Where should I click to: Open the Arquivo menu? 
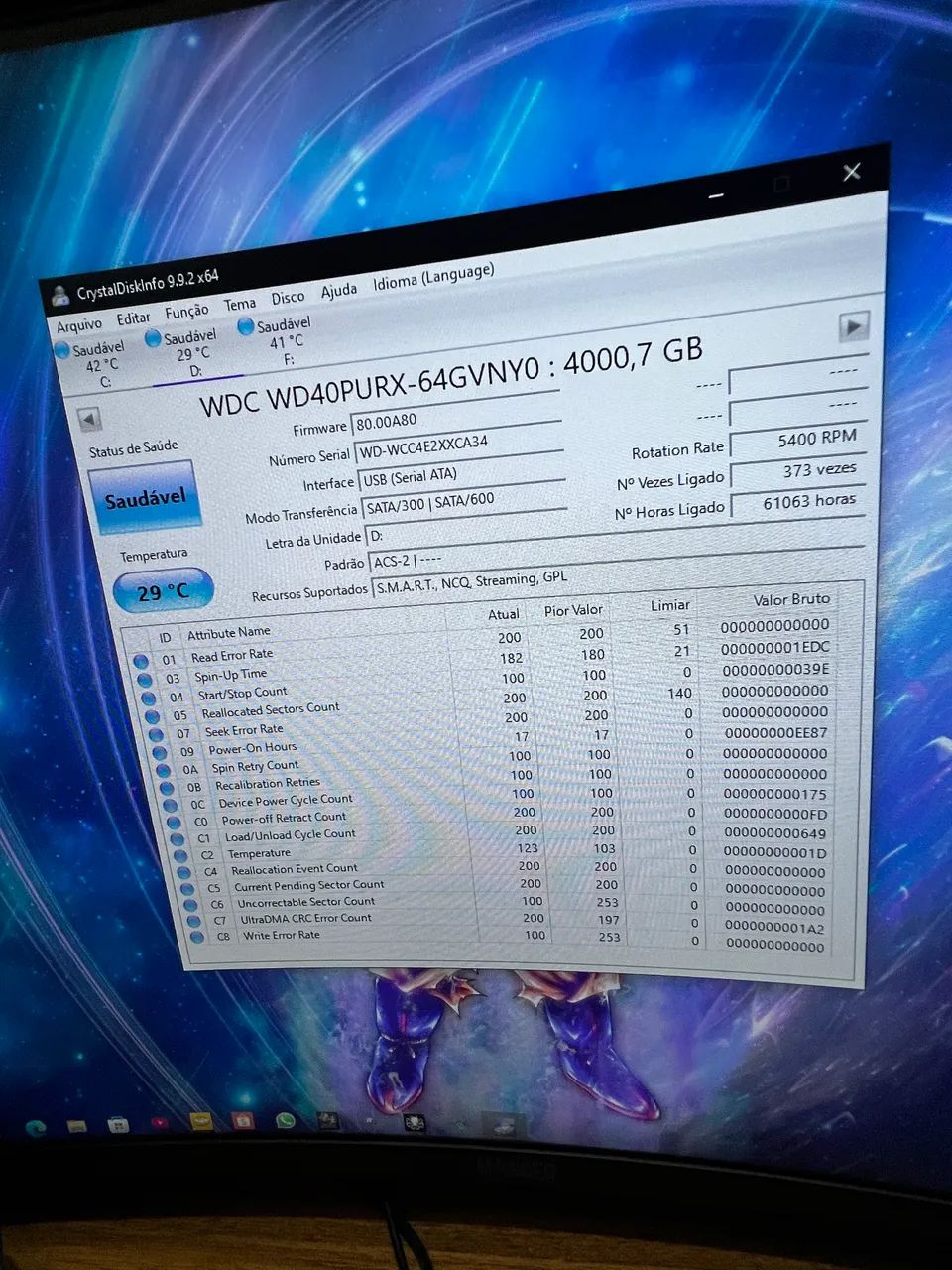tap(79, 324)
